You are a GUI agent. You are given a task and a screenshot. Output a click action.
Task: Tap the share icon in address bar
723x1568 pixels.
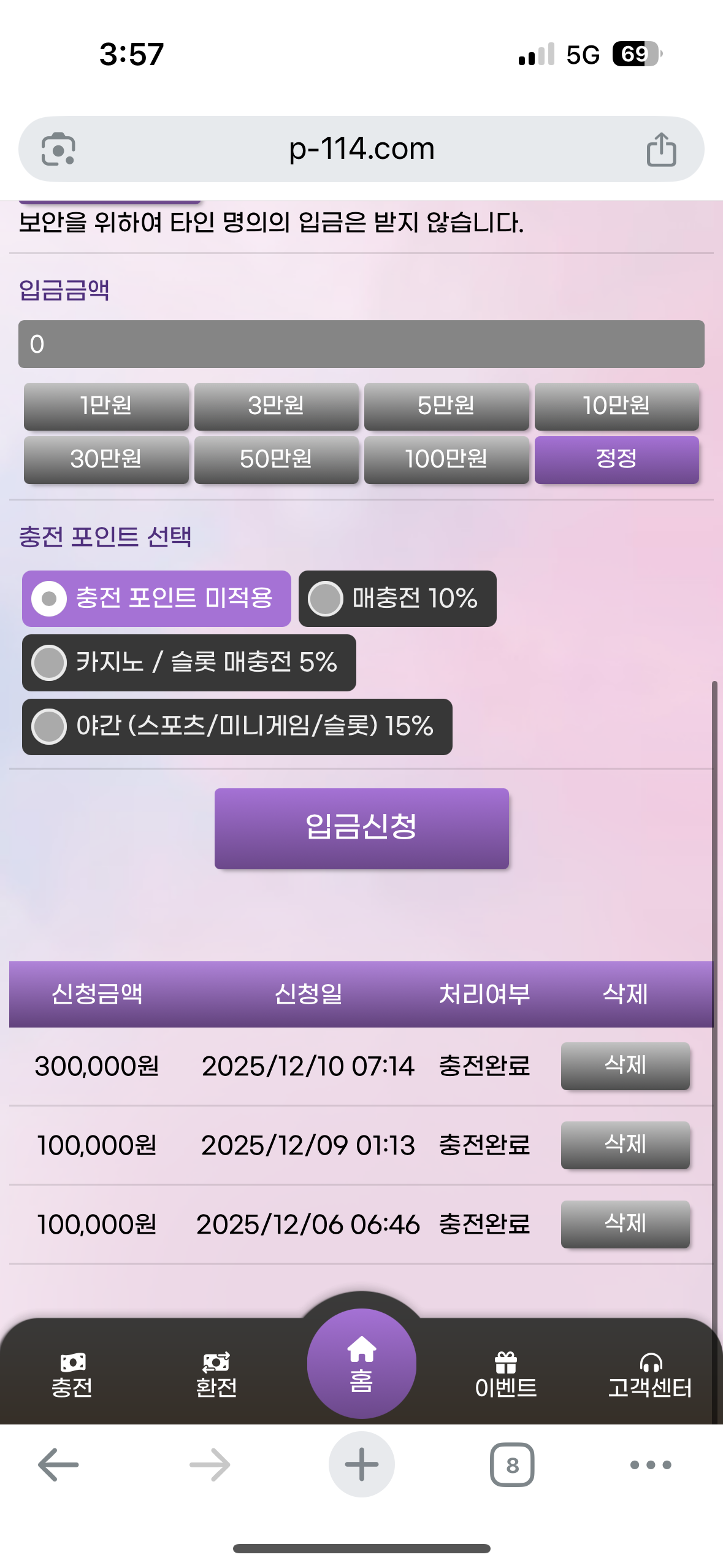tap(661, 149)
